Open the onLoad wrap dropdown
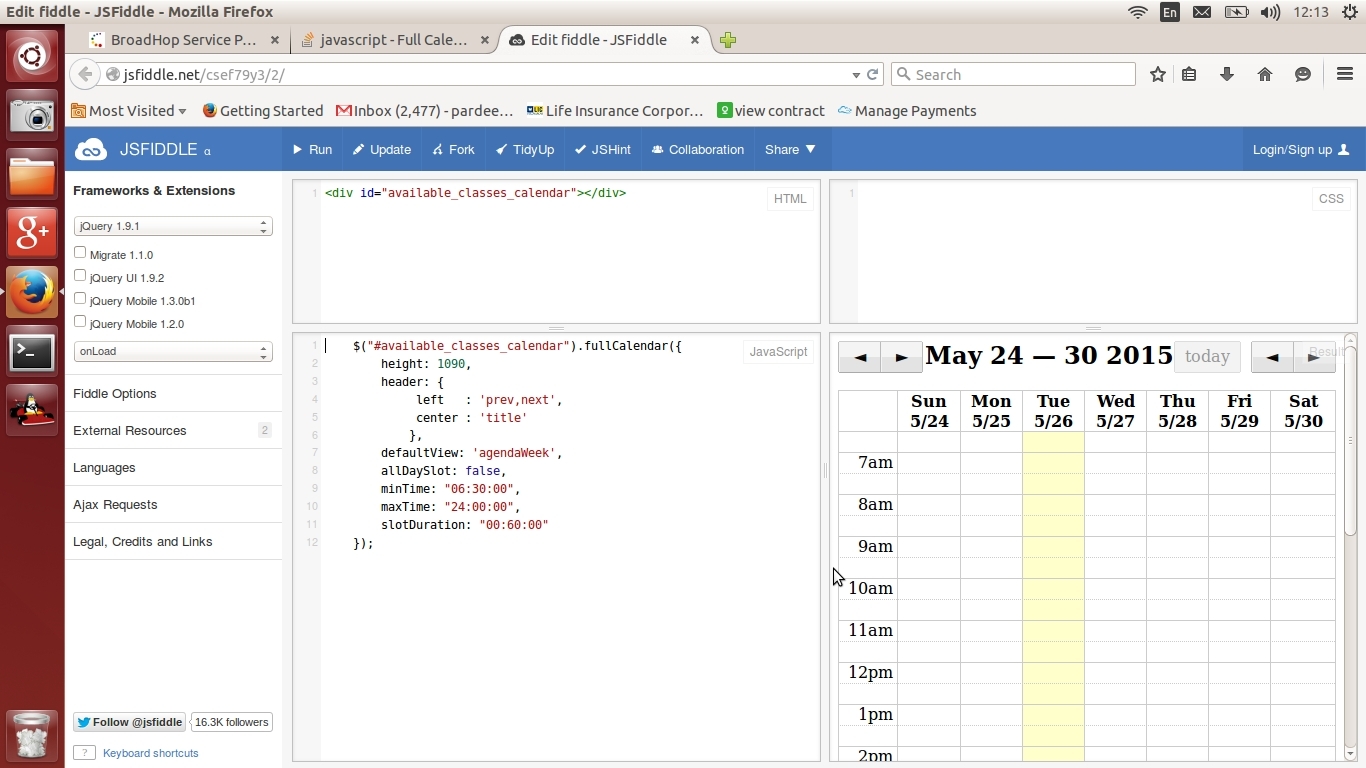Viewport: 1366px width, 768px height. pyautogui.click(x=173, y=352)
